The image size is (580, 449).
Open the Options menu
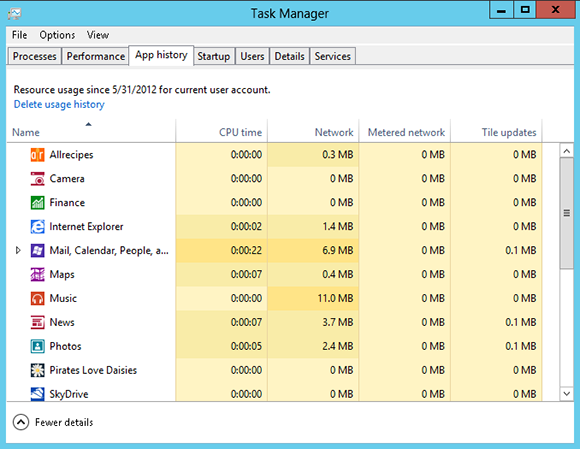(x=57, y=35)
